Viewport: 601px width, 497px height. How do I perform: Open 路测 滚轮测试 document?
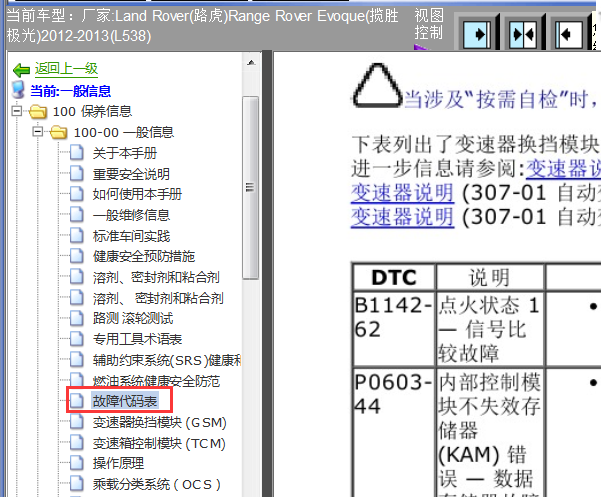[x=133, y=318]
